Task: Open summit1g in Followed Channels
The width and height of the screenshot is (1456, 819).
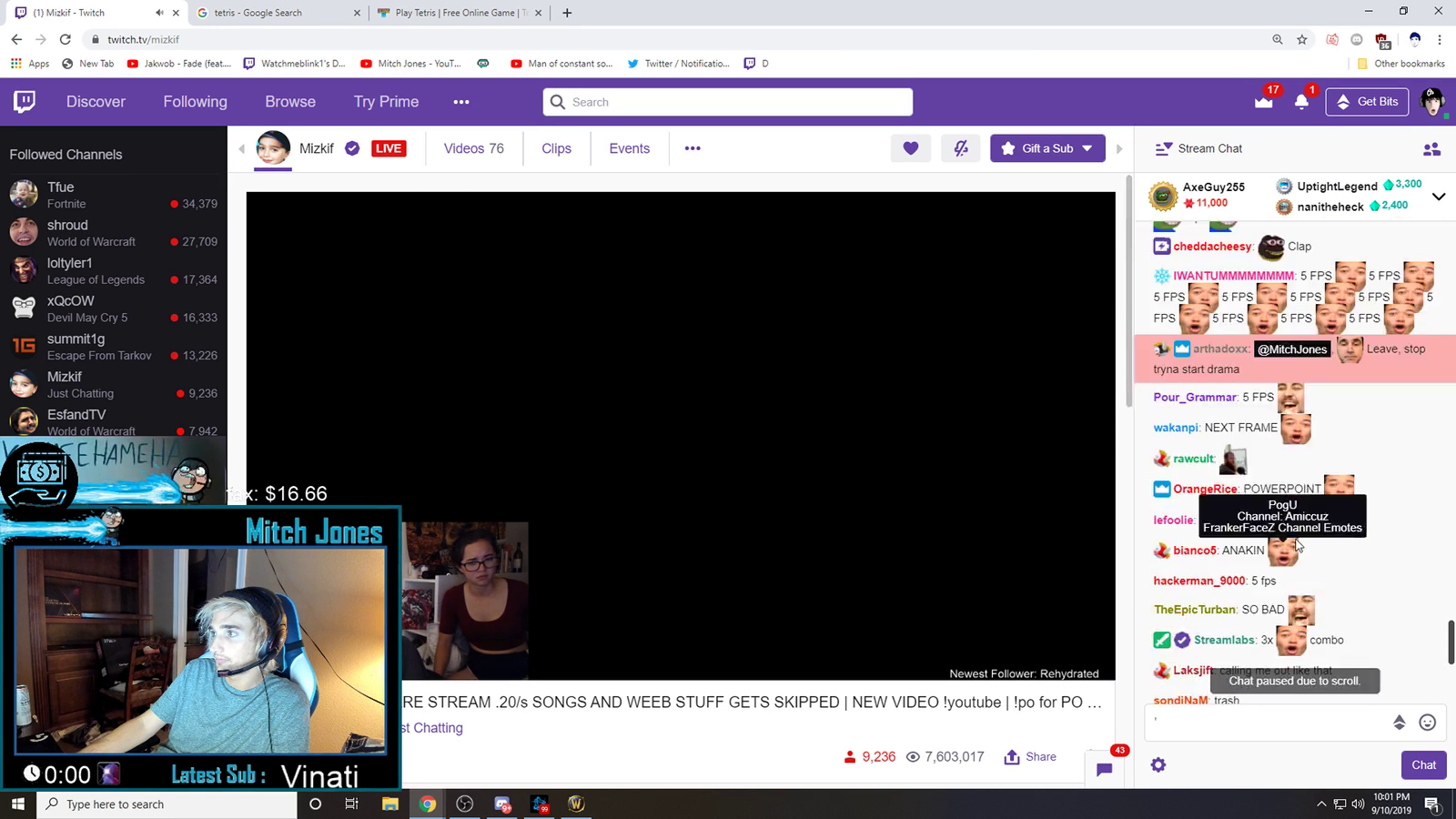Action: pos(113,347)
